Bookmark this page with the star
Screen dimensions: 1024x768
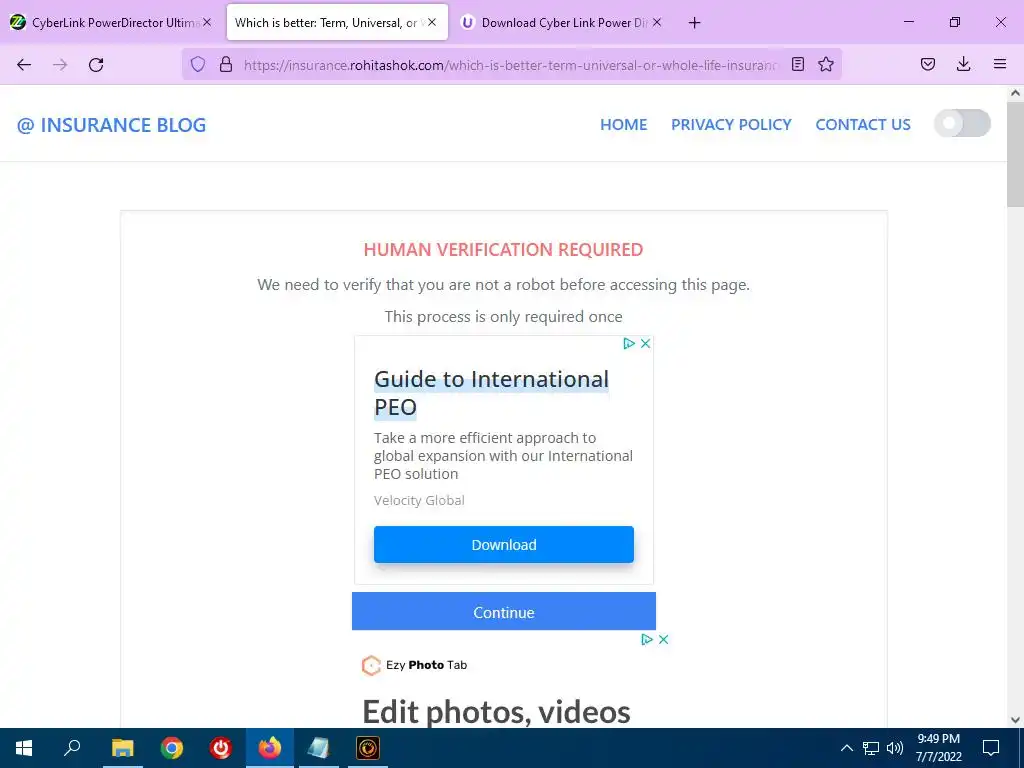coord(826,64)
